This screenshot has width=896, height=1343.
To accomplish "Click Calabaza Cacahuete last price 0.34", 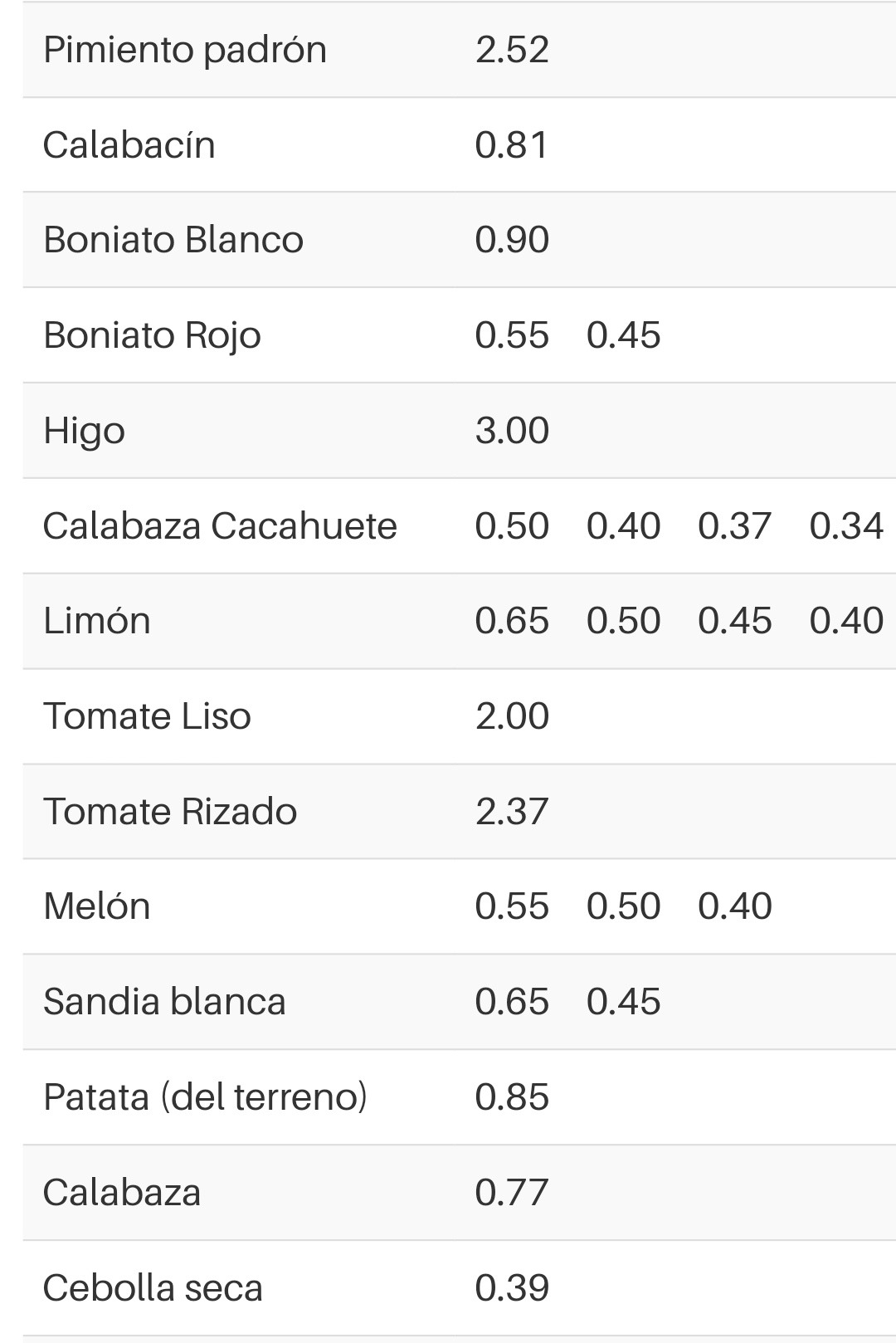I will tap(846, 526).
